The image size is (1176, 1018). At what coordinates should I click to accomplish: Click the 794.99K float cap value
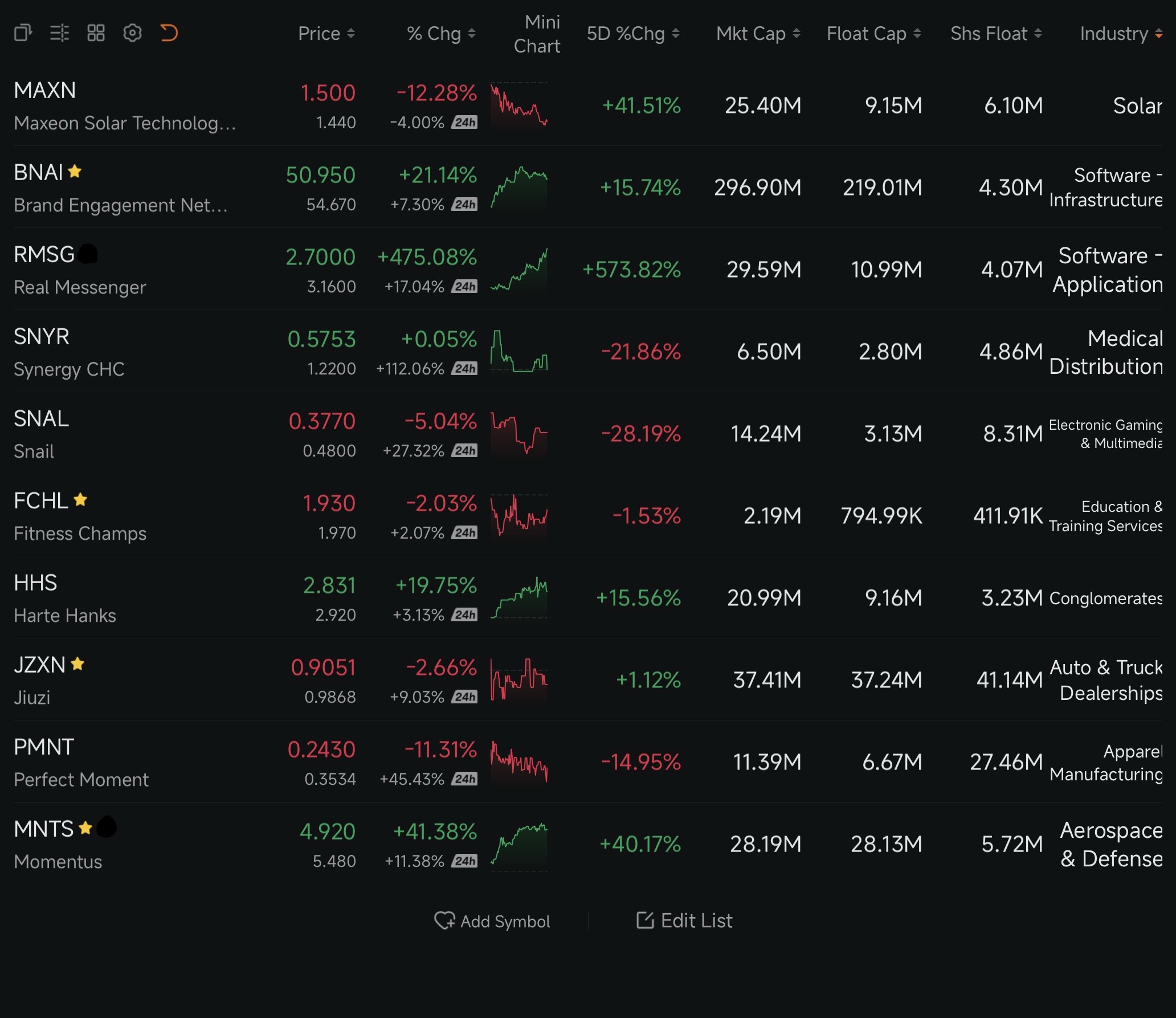point(881,516)
